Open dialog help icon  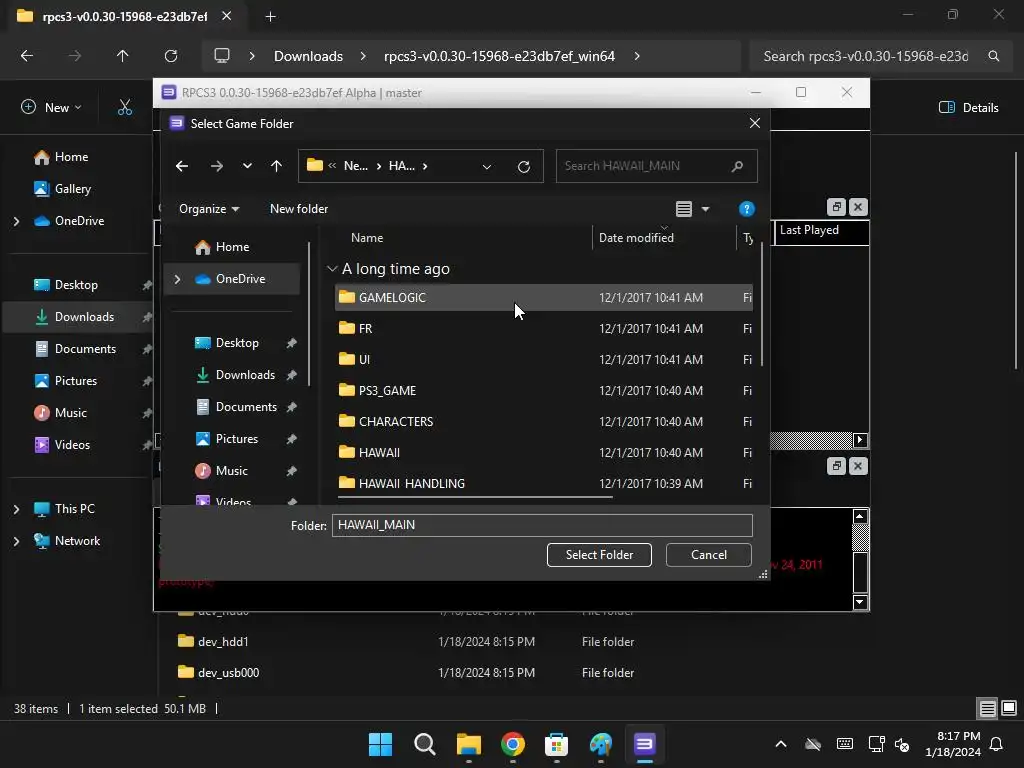[x=746, y=209]
